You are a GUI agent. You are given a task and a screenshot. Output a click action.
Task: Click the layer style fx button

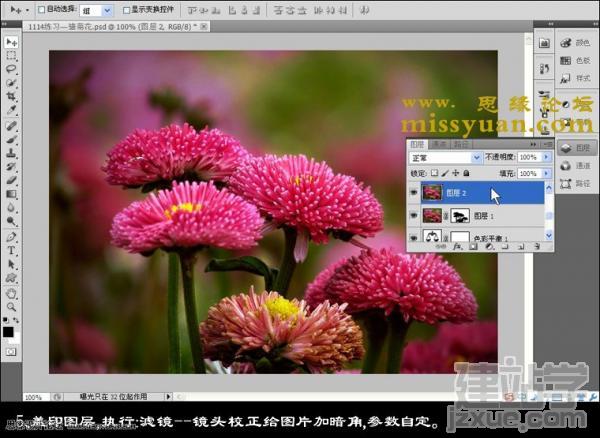pos(457,247)
